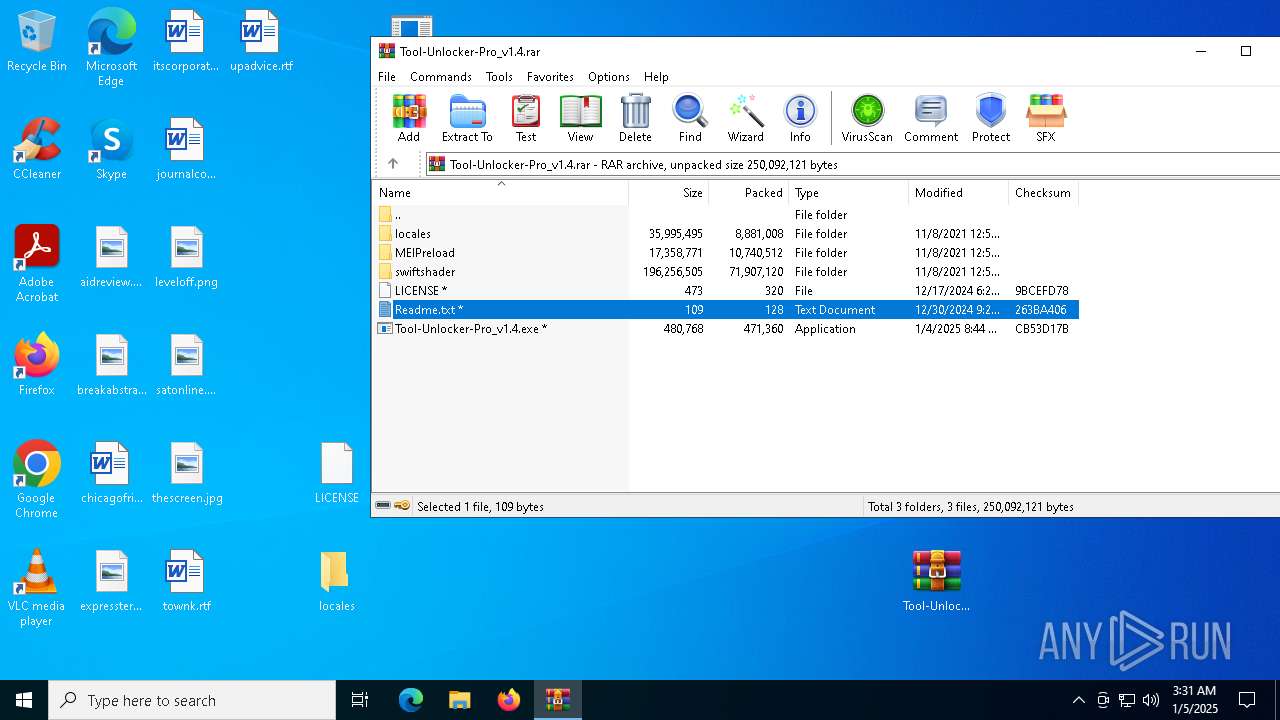Click the Delete trash can icon
The width and height of the screenshot is (1280, 720).
(635, 119)
